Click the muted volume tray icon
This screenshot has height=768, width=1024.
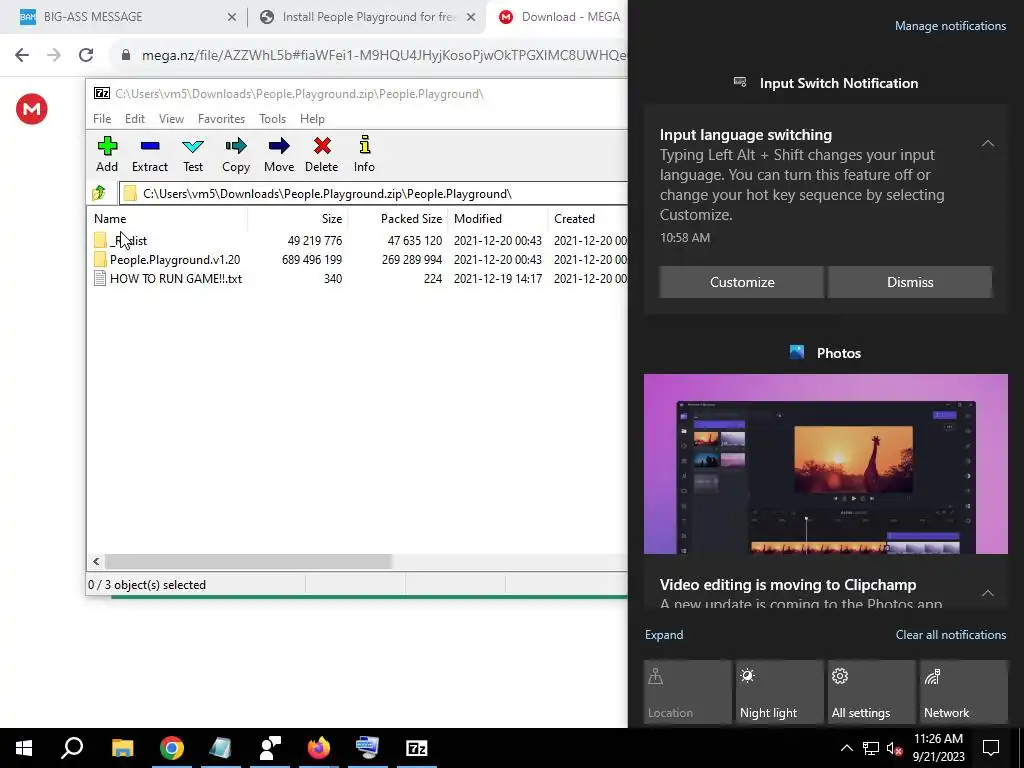(894, 748)
